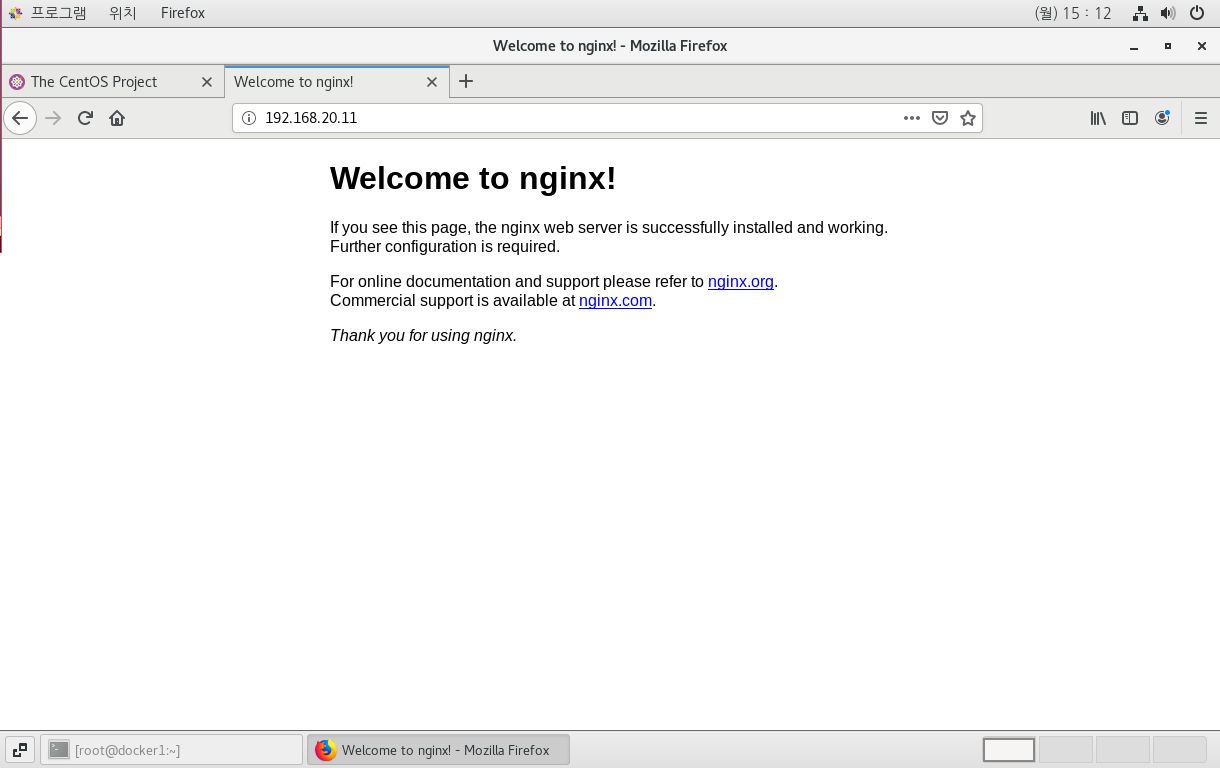This screenshot has height=768, width=1220.
Task: Close the Firefox window
Action: (x=1201, y=46)
